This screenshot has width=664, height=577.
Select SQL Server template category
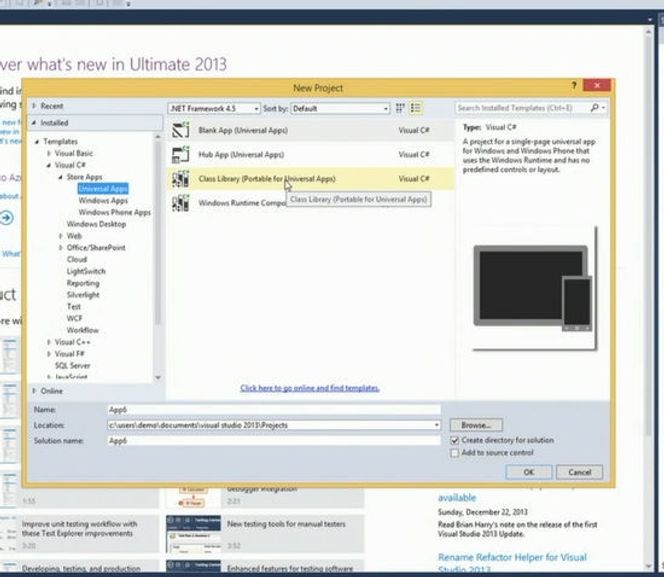(72, 365)
